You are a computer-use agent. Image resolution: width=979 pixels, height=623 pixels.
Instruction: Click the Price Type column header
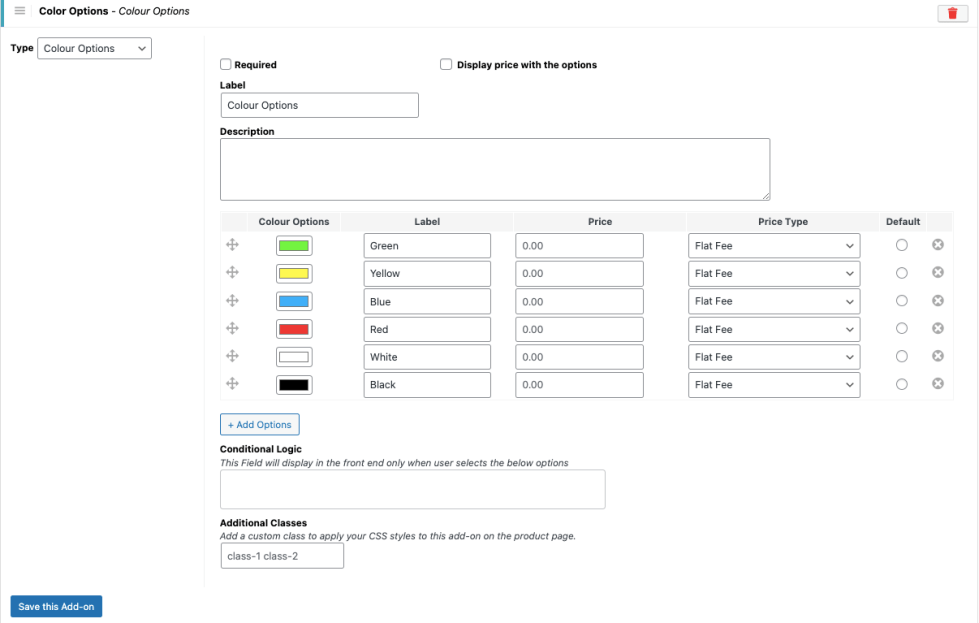783,222
